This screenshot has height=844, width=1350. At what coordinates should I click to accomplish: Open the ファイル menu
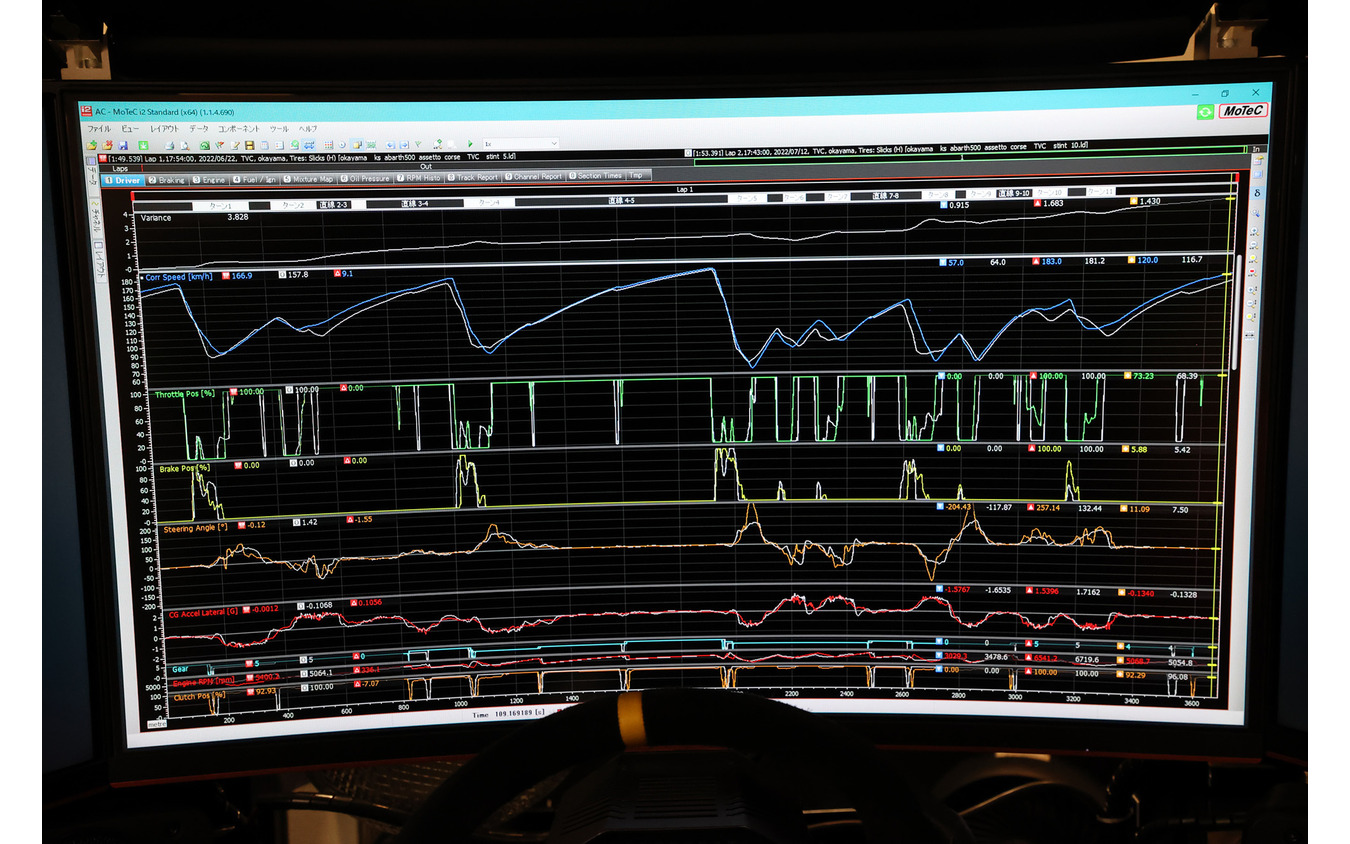(99, 129)
